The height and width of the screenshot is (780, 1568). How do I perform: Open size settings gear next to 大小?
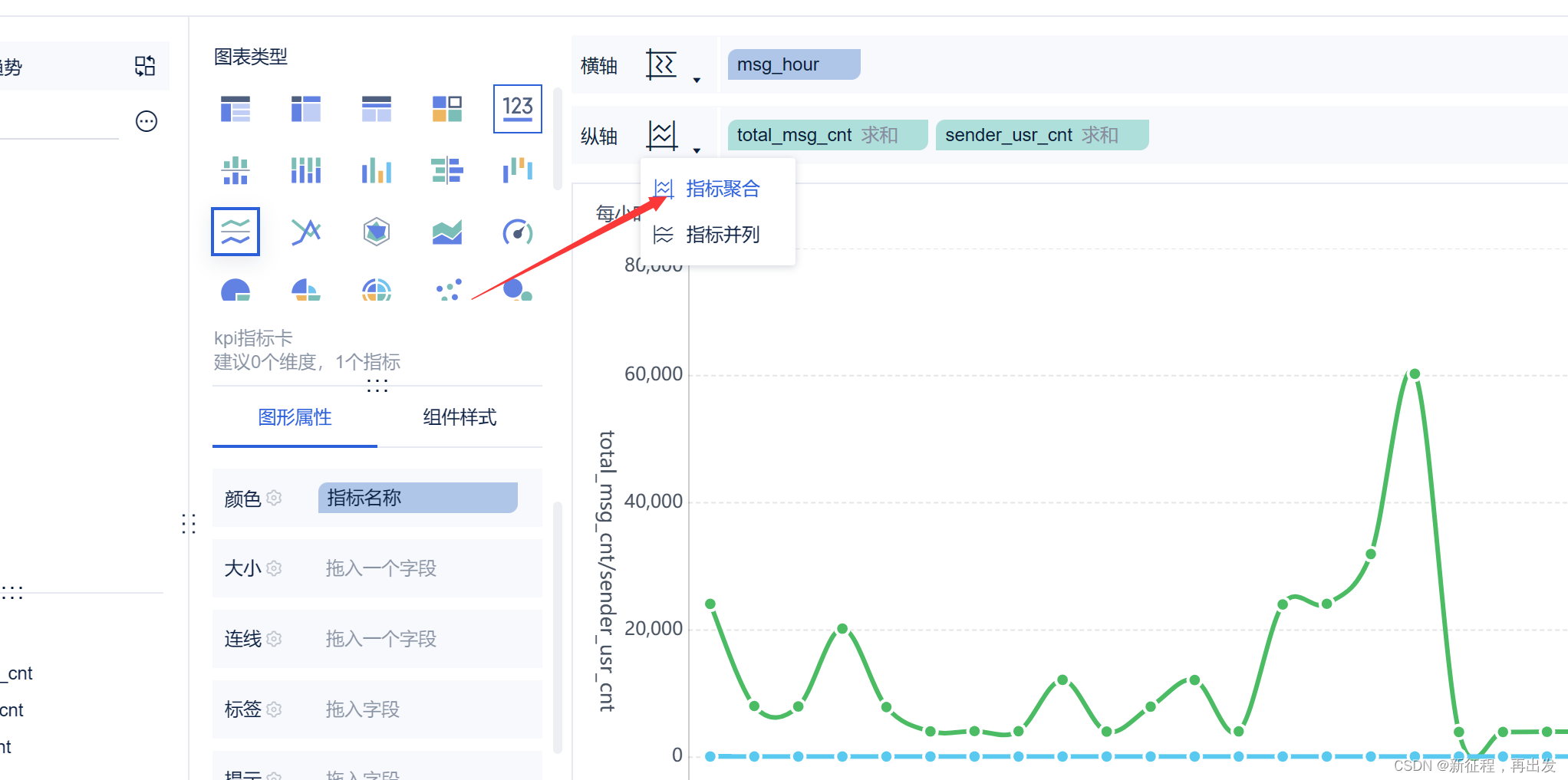(x=275, y=568)
